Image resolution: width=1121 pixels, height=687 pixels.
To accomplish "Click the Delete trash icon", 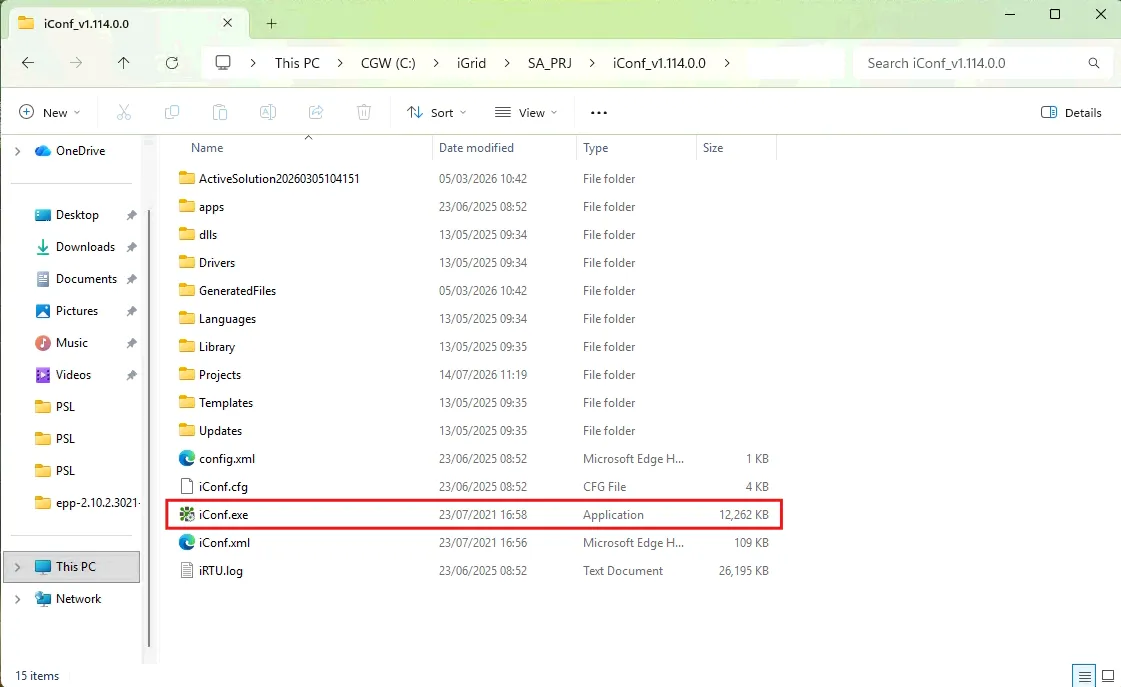I will pos(364,112).
